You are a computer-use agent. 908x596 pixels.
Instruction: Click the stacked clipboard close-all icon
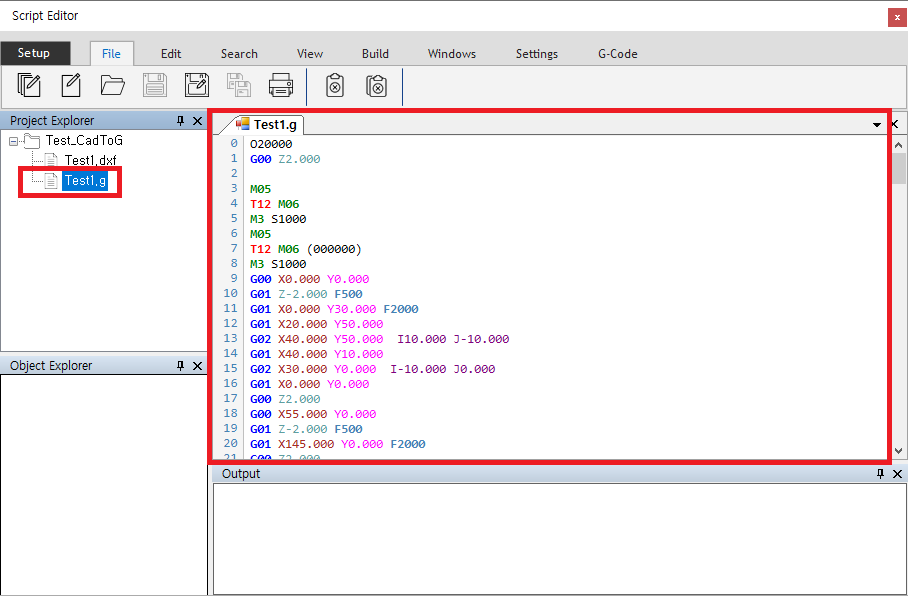[x=376, y=86]
